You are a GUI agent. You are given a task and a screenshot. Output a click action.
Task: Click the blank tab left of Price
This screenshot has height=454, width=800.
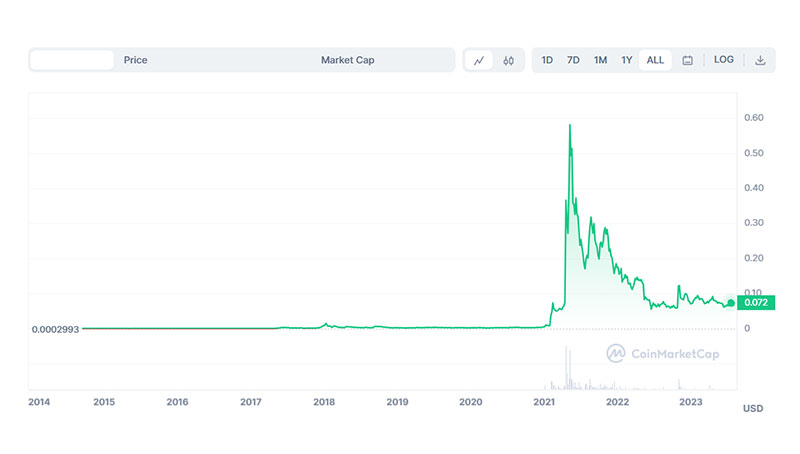pos(71,60)
